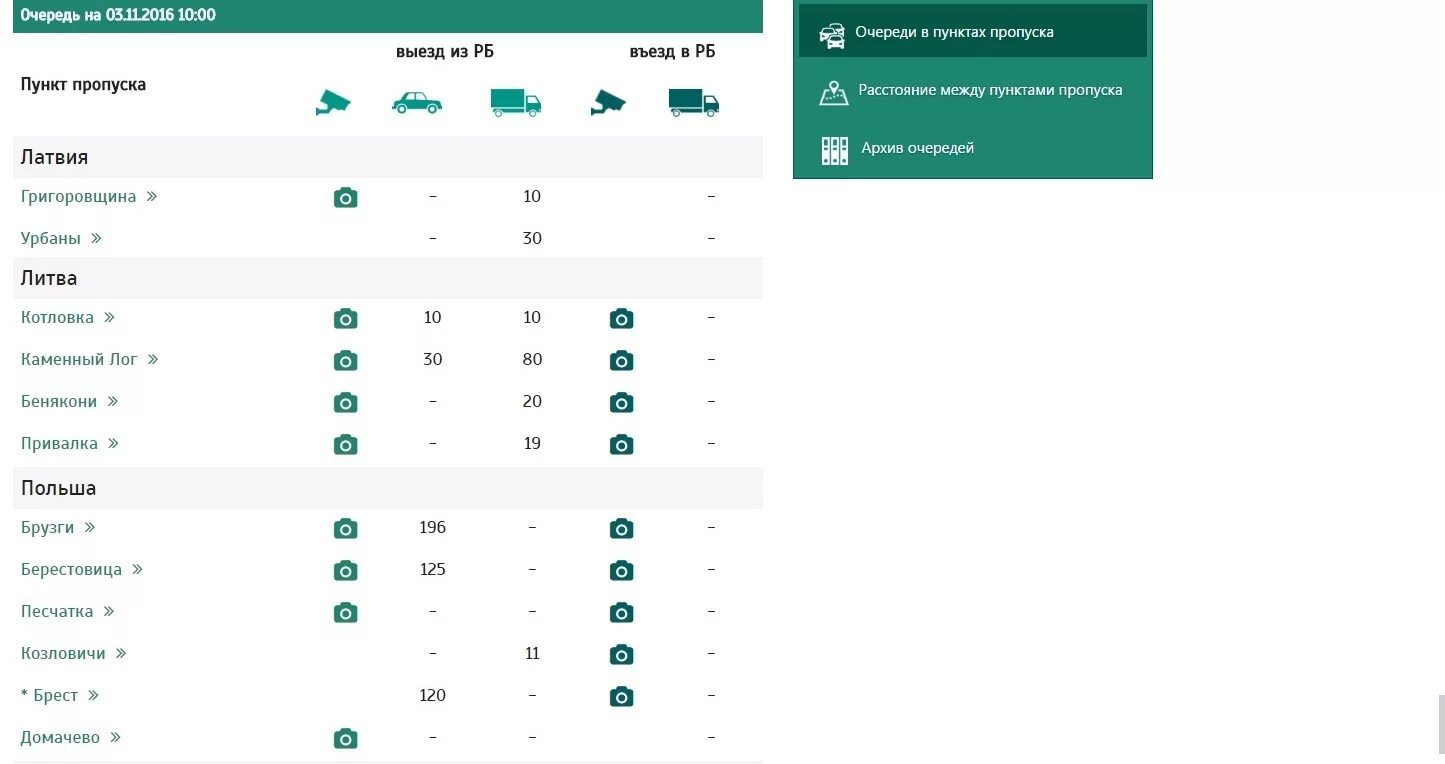Screen dimensions: 1445x764
Task: Click the car queue value 125 for Берестовица
Action: [x=432, y=569]
